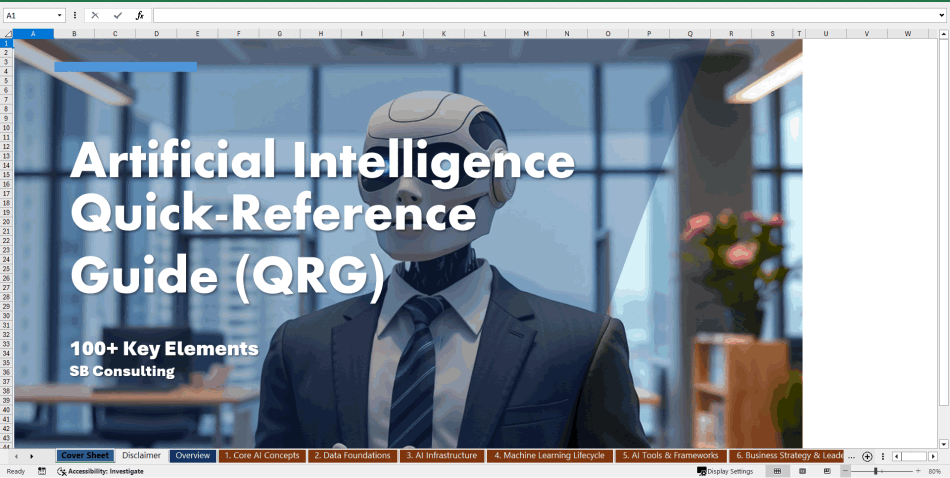Select column A header
The width and height of the screenshot is (950, 478).
point(33,34)
